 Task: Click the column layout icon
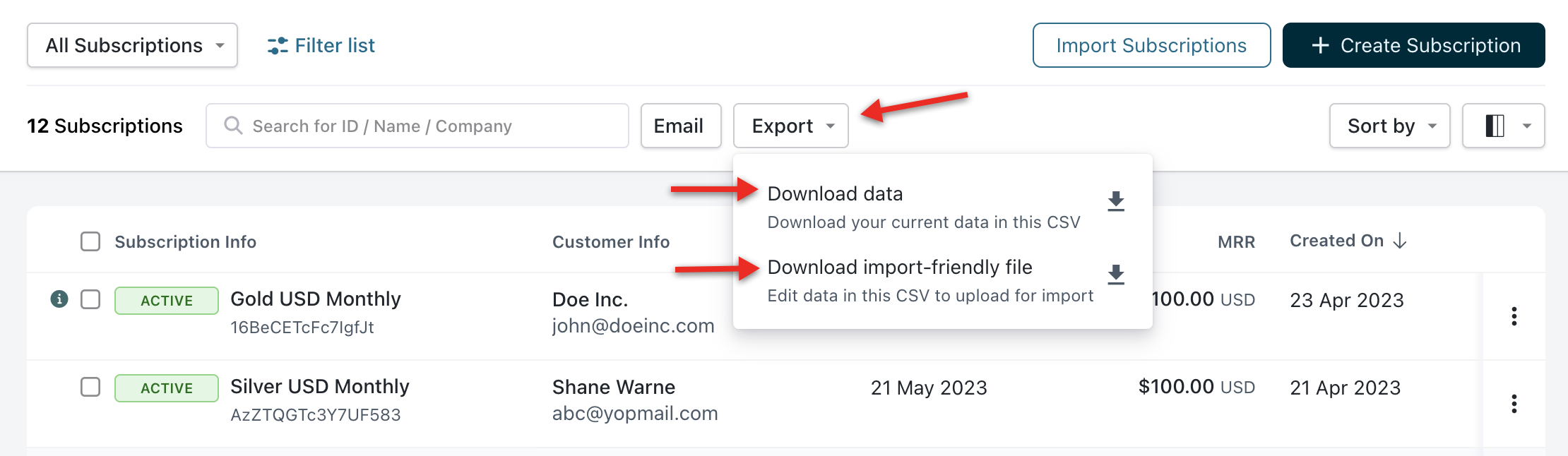point(1495,126)
